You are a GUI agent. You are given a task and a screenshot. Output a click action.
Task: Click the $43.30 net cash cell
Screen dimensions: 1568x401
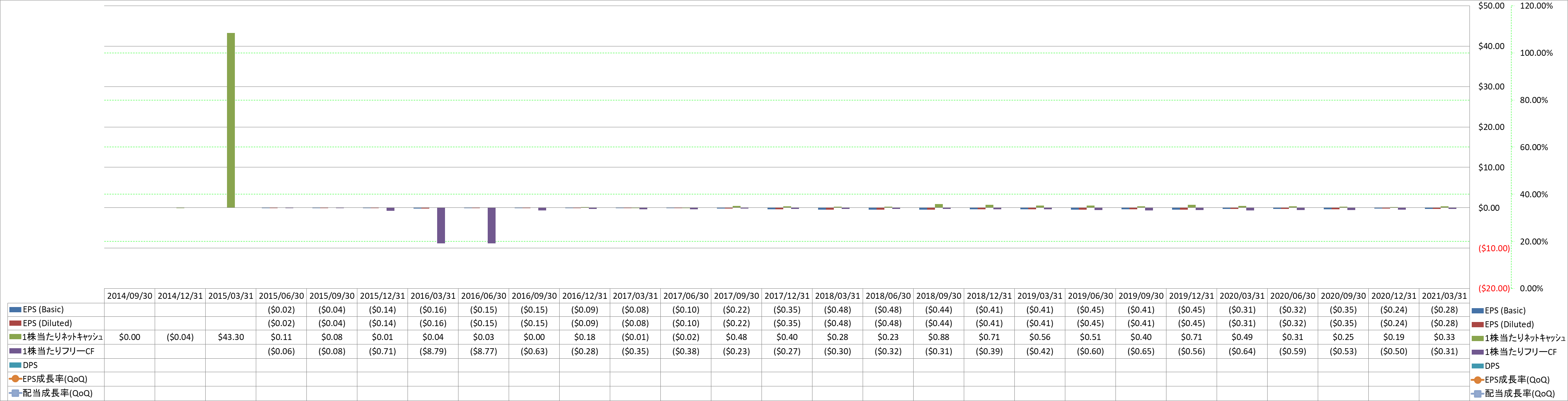pyautogui.click(x=231, y=337)
